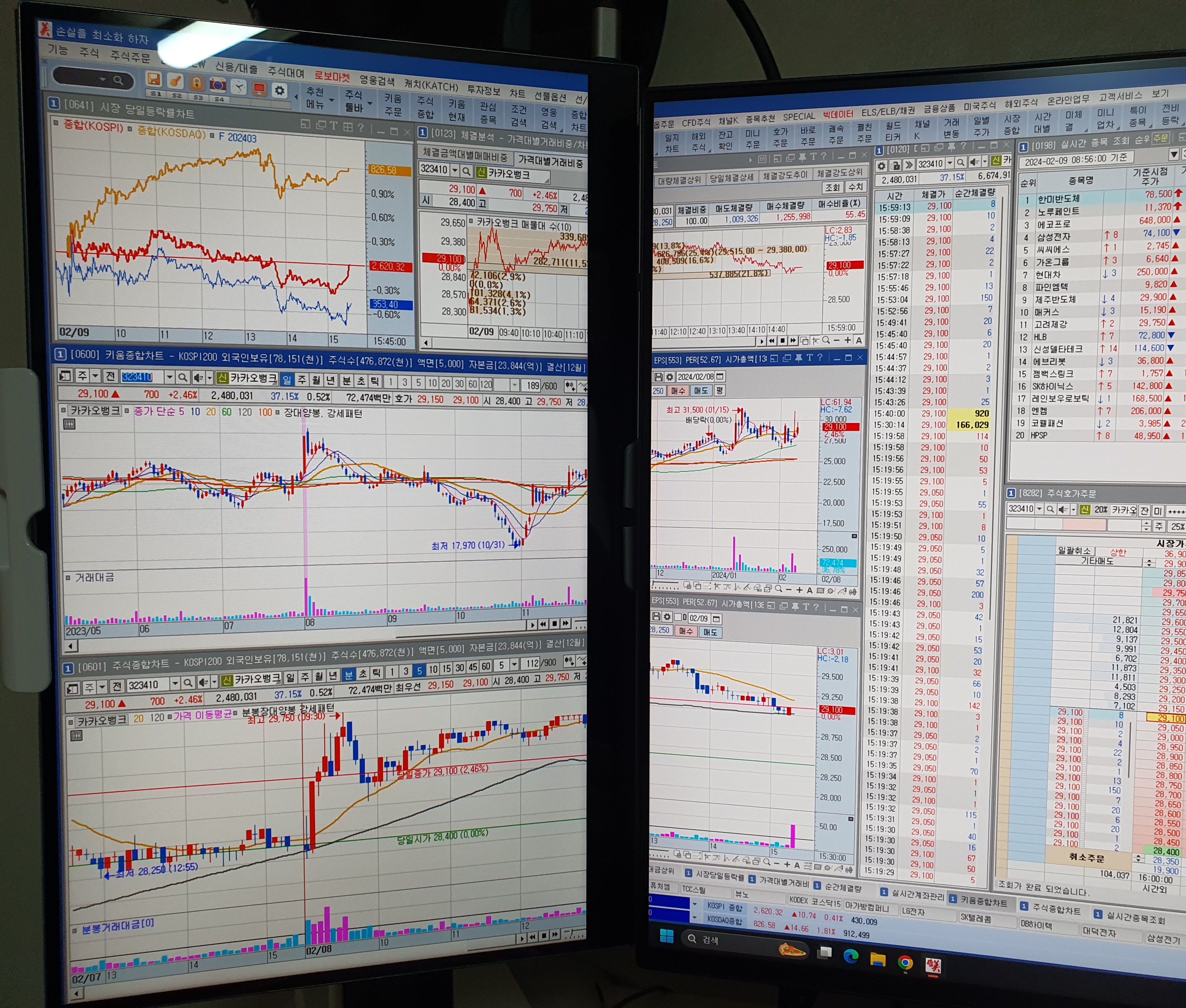Image resolution: width=1186 pixels, height=1008 pixels.
Task: Click the 키움주문 toolbar button
Action: click(393, 105)
